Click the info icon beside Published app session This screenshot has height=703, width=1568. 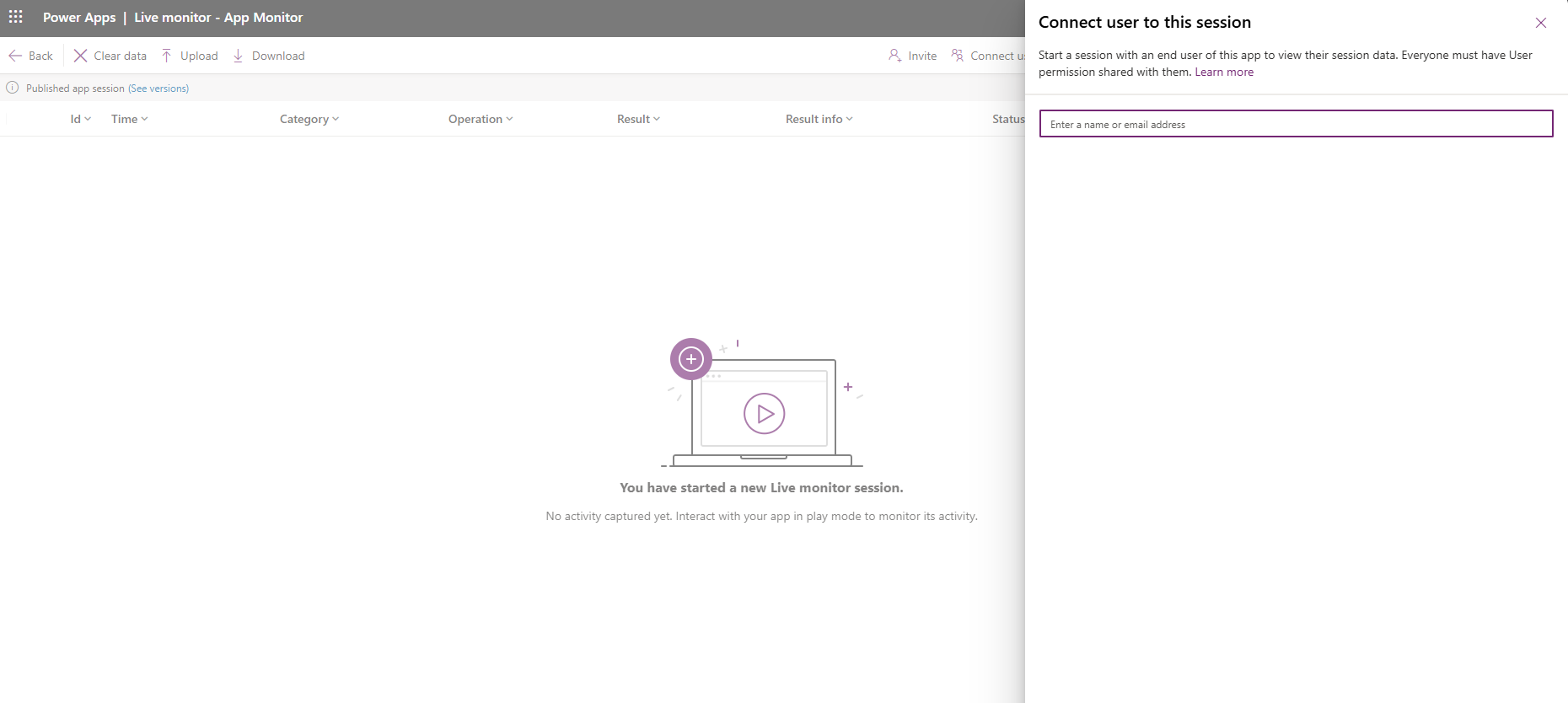pyautogui.click(x=13, y=88)
